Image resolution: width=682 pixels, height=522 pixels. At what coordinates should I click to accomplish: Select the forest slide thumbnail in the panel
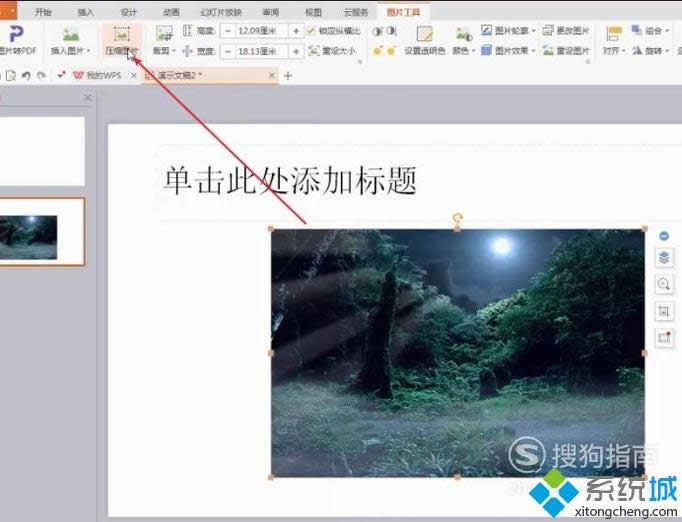[40, 231]
